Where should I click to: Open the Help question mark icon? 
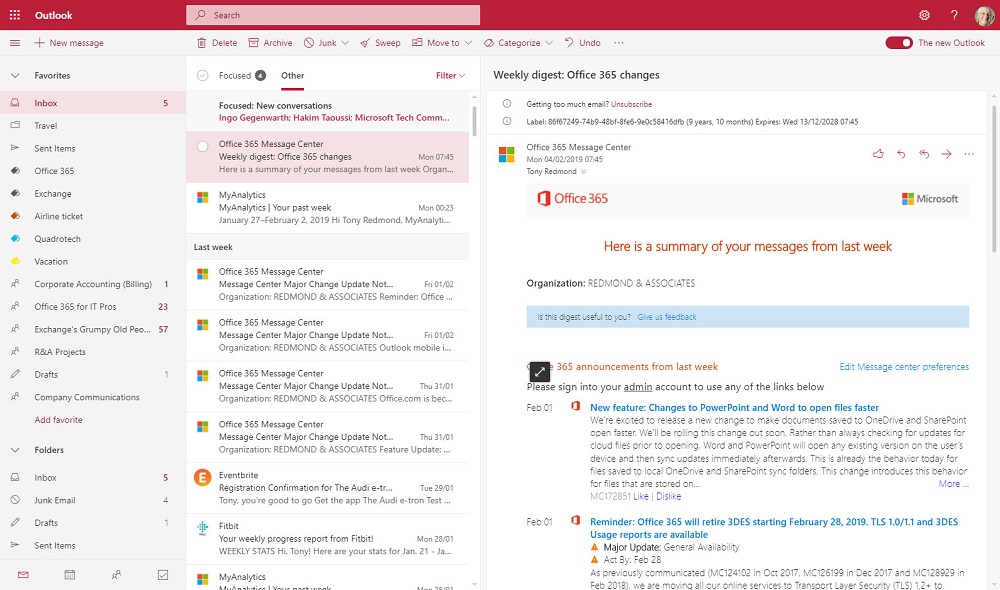(x=954, y=15)
